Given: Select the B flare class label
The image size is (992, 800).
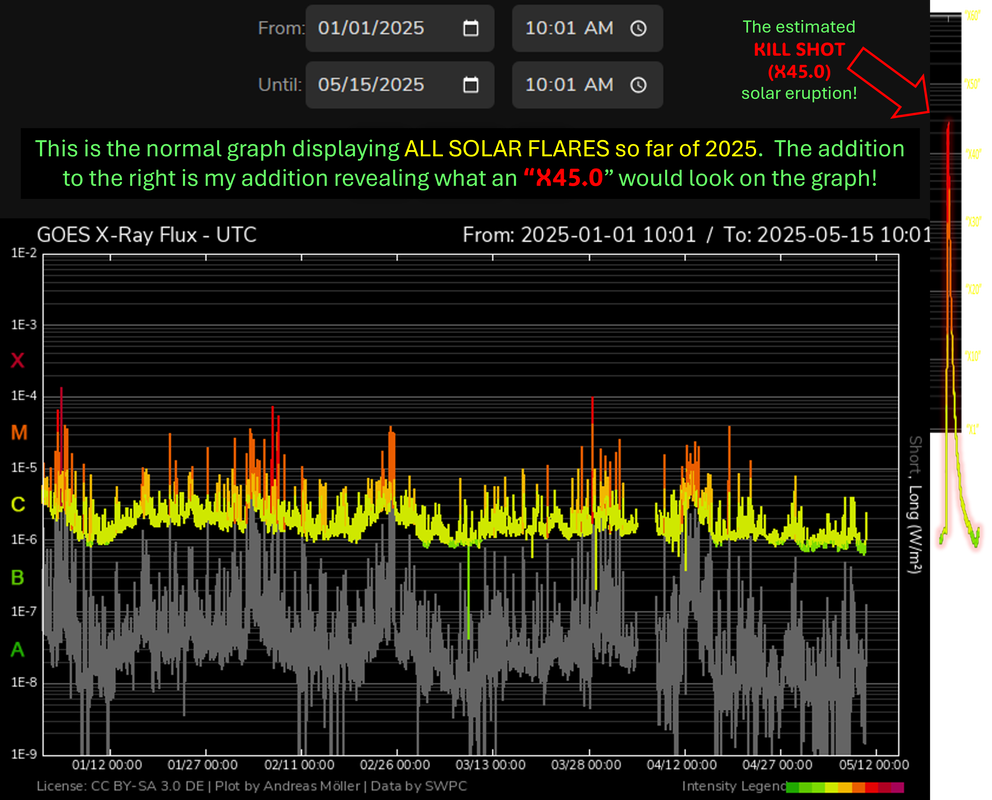Looking at the screenshot, I should [18, 577].
